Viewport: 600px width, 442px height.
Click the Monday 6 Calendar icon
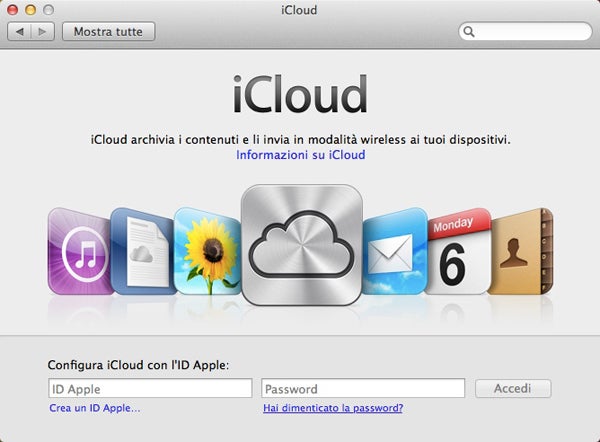458,251
